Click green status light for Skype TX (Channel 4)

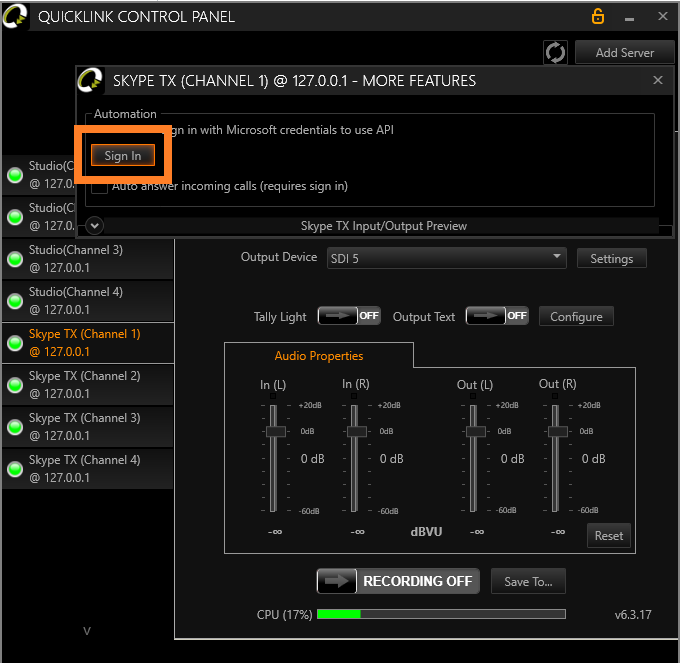(15, 469)
